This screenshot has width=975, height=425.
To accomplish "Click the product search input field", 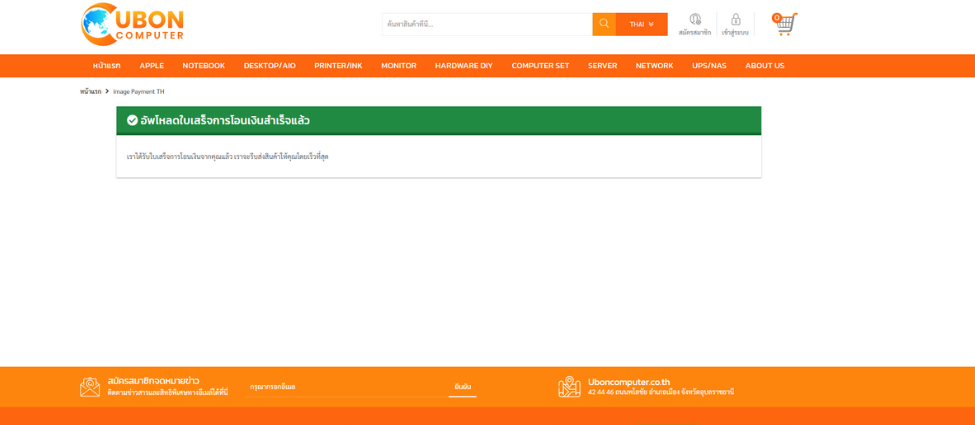I will 486,24.
